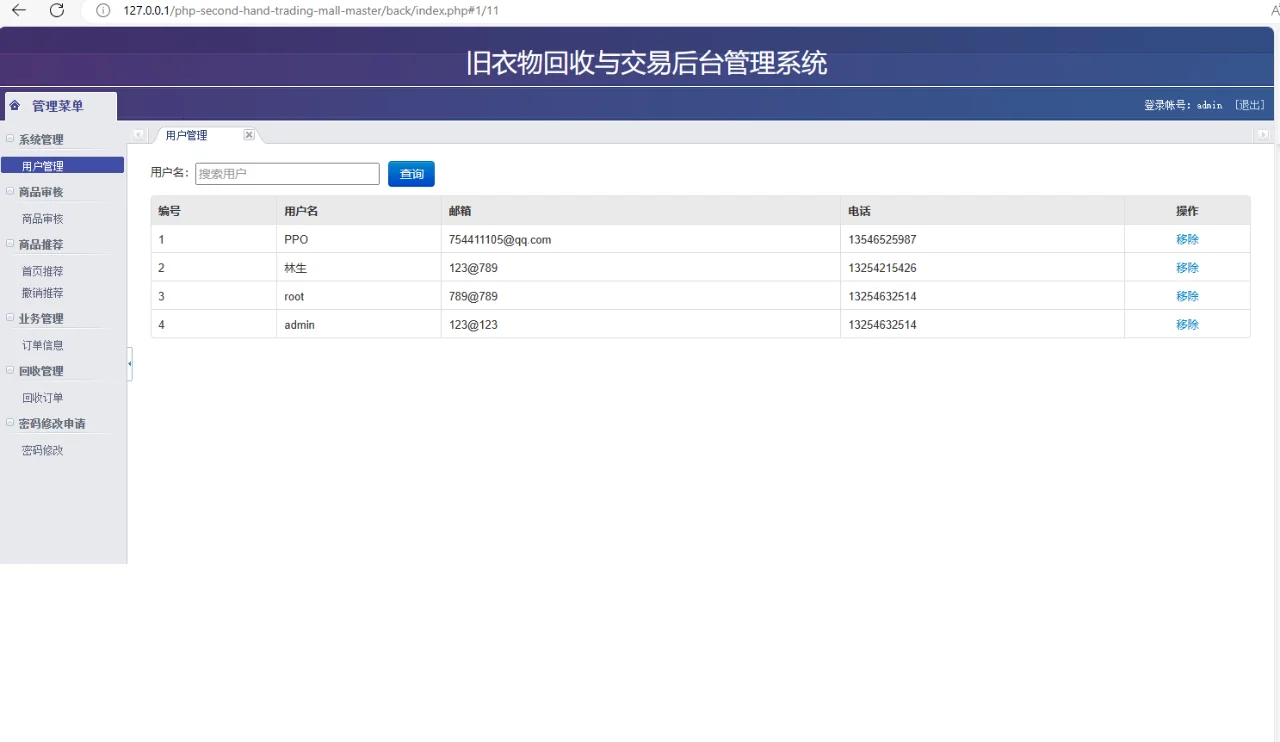1280x742 pixels.
Task: Click the left tab-scroll arrow icon
Action: [138, 134]
